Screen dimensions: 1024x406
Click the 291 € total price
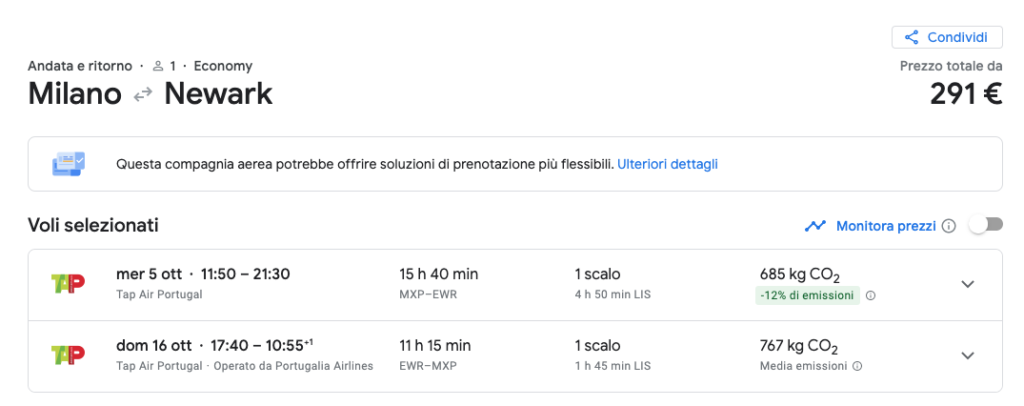tap(966, 95)
